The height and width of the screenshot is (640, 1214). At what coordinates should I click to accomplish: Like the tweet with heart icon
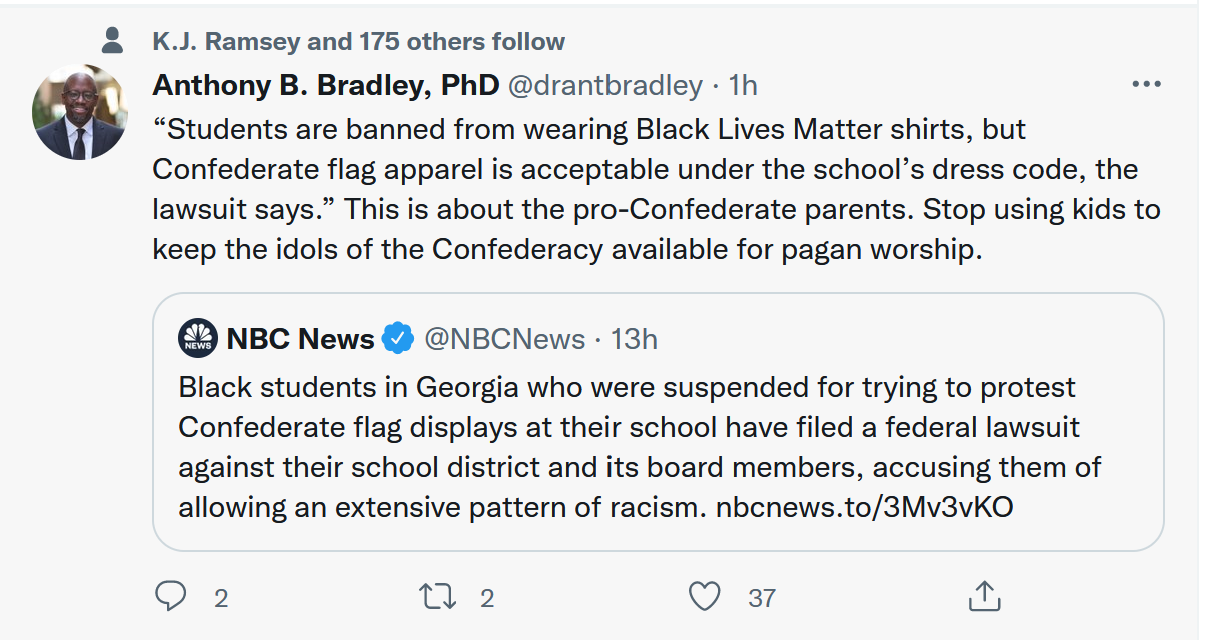pos(706,597)
